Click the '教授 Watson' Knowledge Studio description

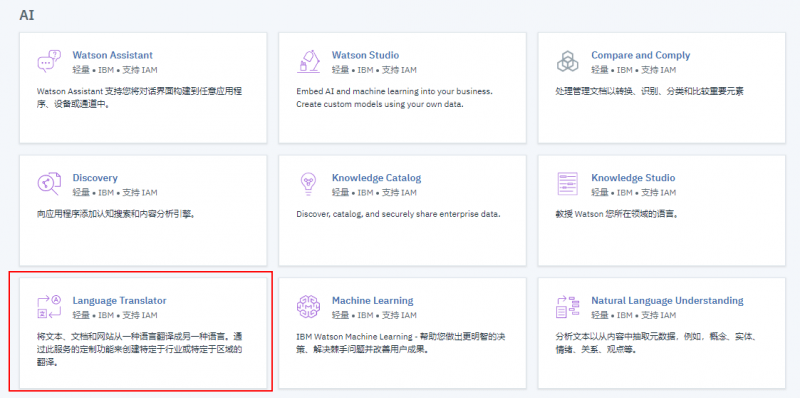click(x=616, y=214)
